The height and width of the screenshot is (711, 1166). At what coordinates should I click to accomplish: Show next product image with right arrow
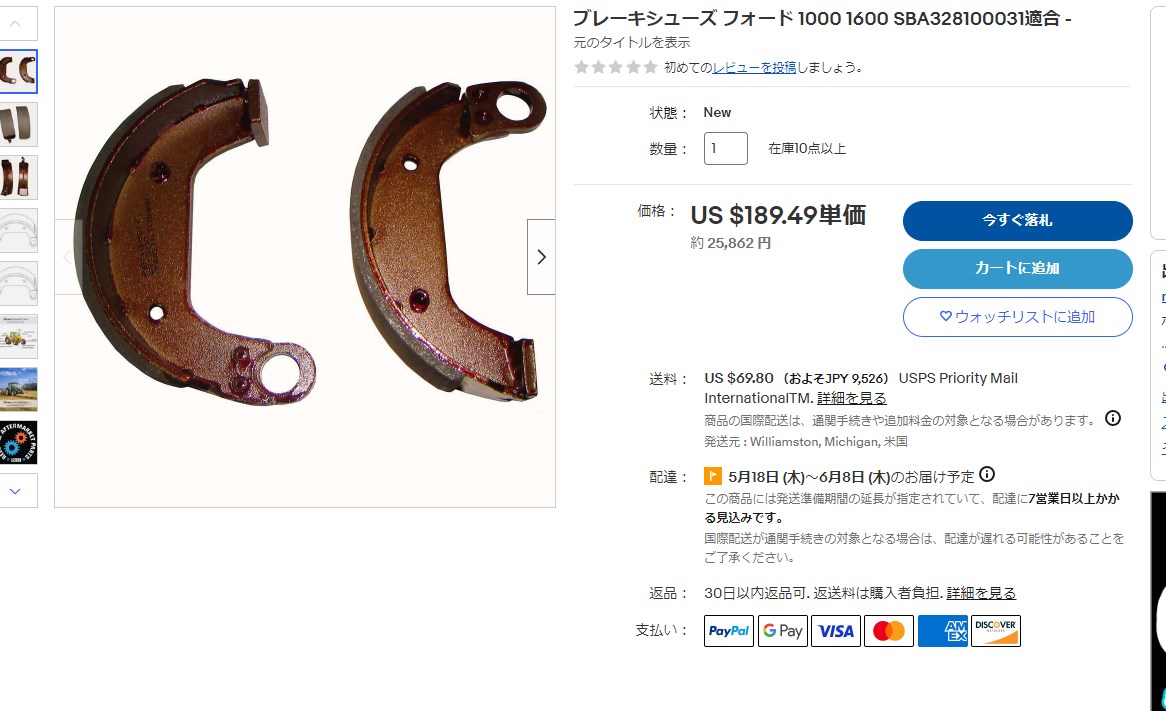(541, 257)
